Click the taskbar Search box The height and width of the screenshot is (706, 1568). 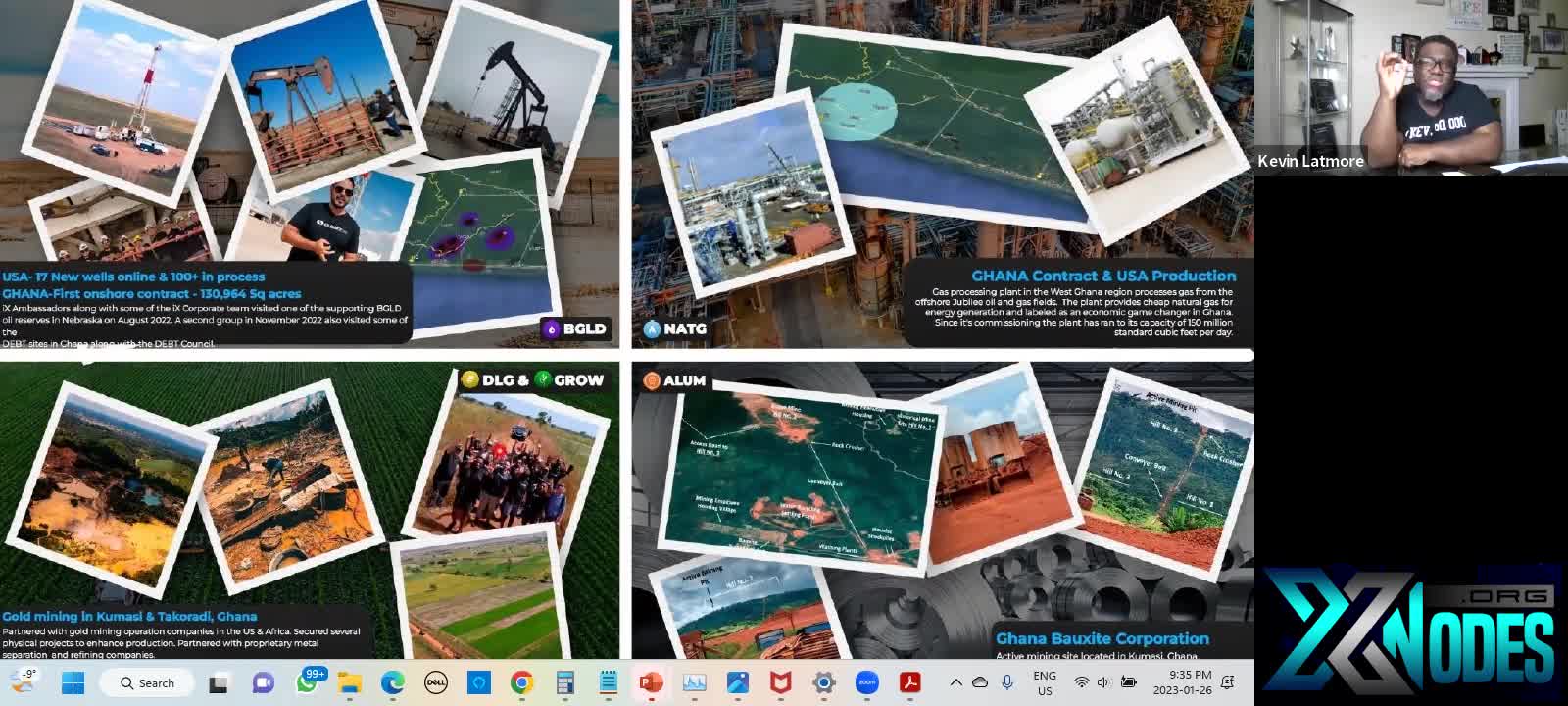tap(148, 682)
